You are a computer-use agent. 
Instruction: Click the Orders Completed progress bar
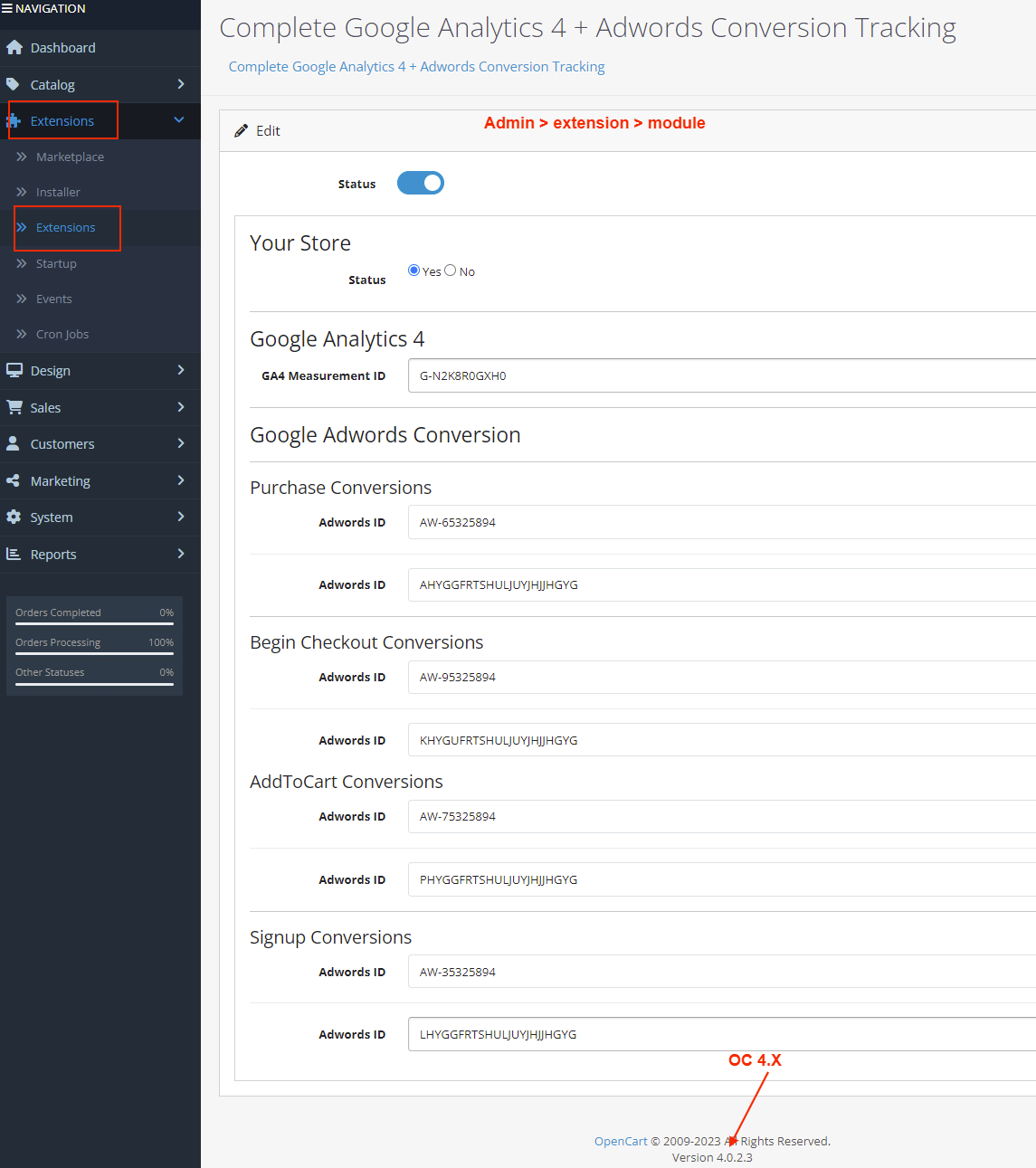94,623
